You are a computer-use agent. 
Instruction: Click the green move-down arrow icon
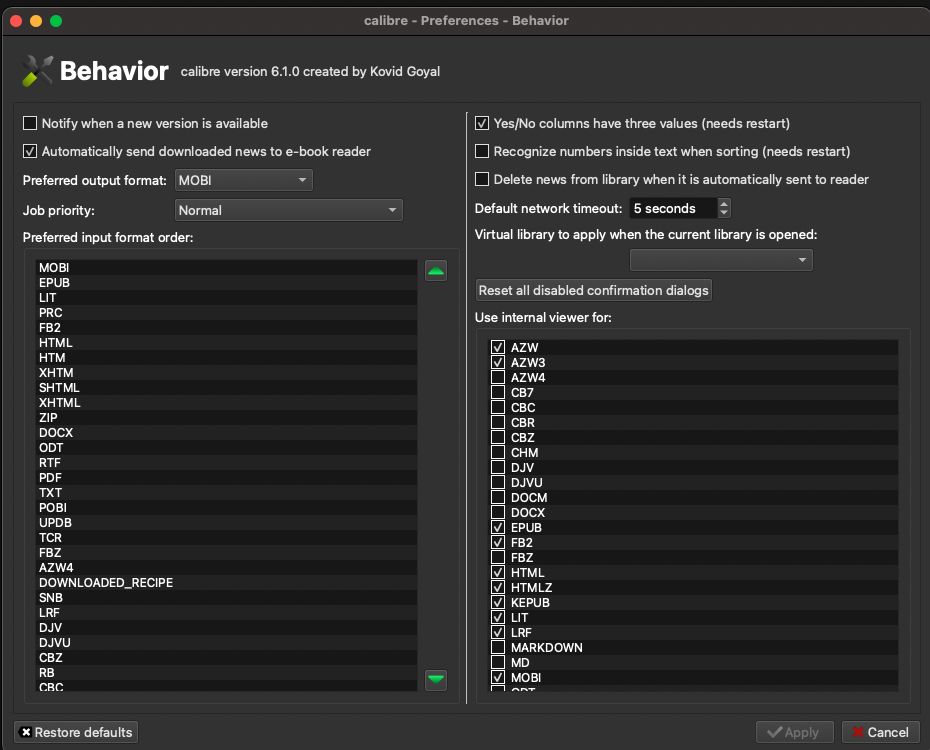436,680
